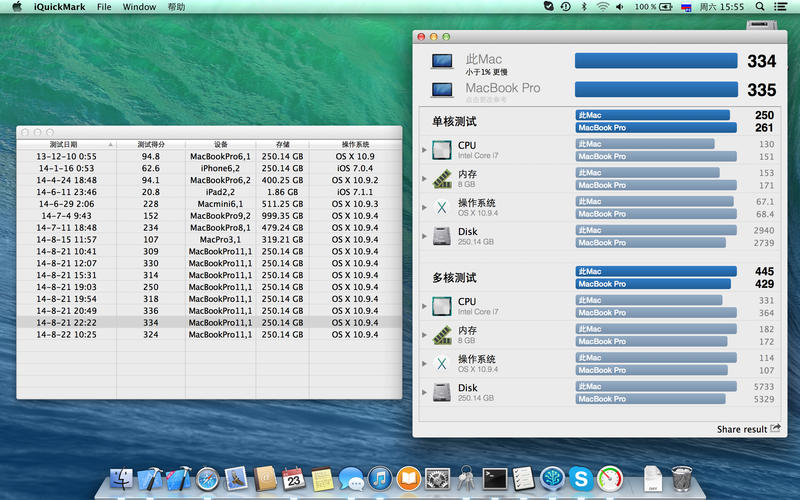
Task: Expand 内存 row under 多核测试
Action: pos(424,335)
